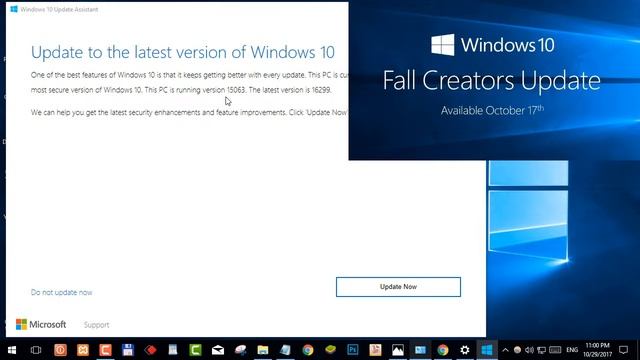Open the orange Camtasia recorder taskbar icon
Screen dimensions: 640x360
pos(105,350)
